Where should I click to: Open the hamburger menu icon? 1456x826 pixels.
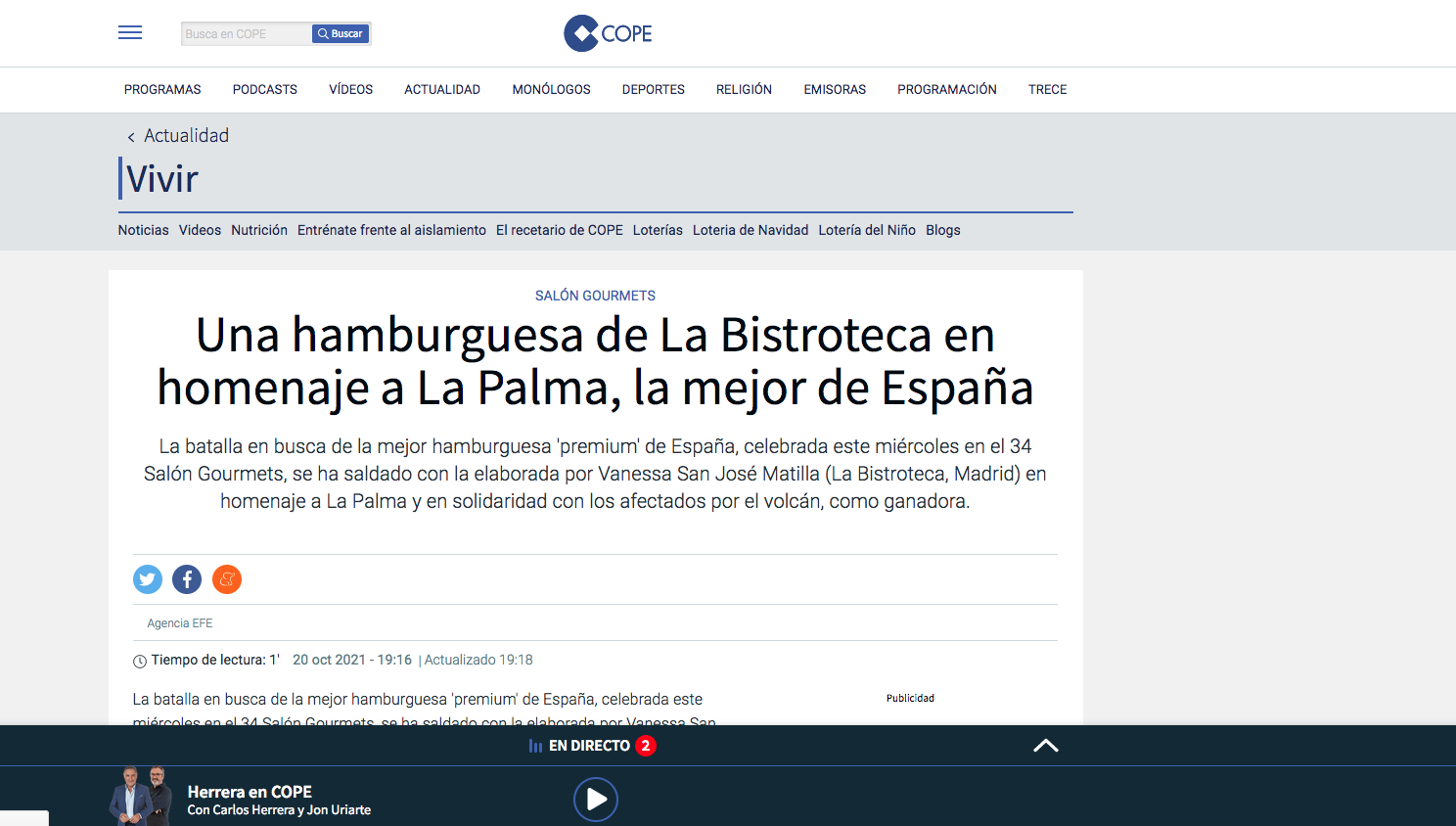point(130,33)
